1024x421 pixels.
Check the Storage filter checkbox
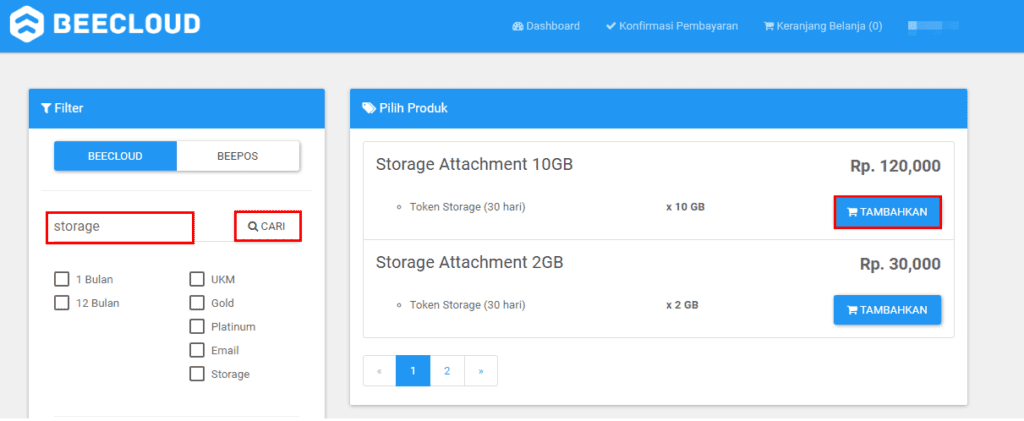coord(197,374)
